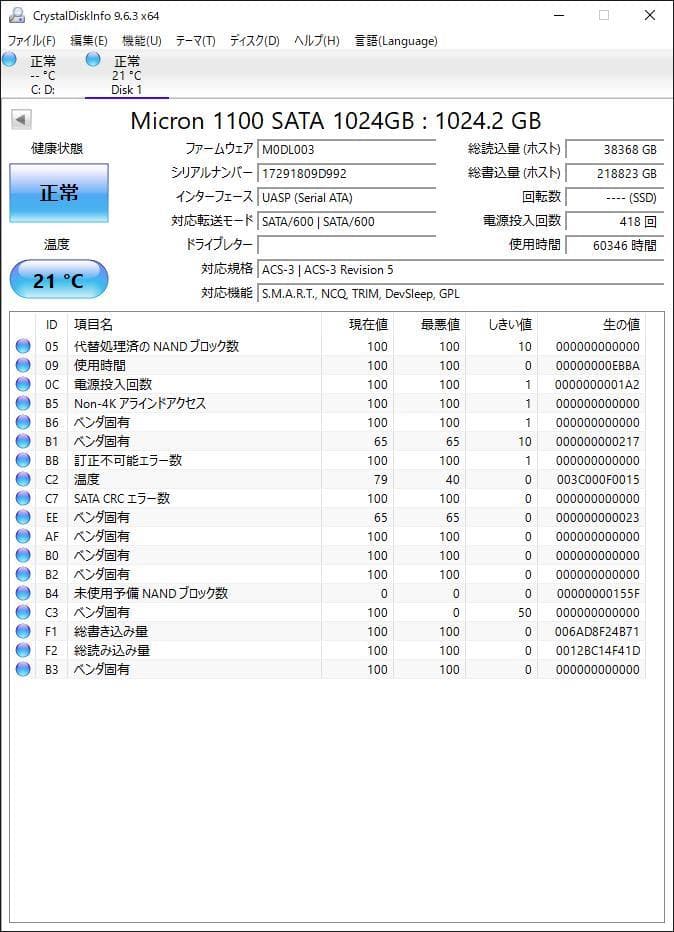The image size is (674, 932).
Task: Click the 現在値 column header
Action: [357, 325]
